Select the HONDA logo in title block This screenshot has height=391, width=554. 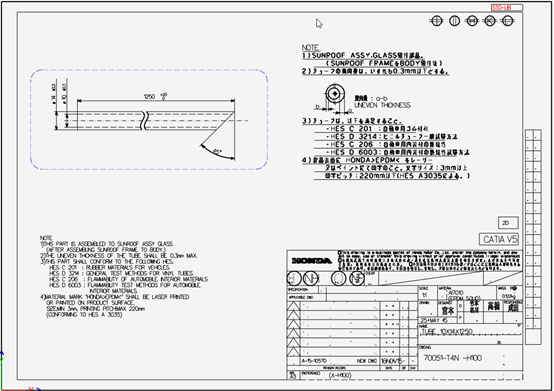(x=312, y=261)
